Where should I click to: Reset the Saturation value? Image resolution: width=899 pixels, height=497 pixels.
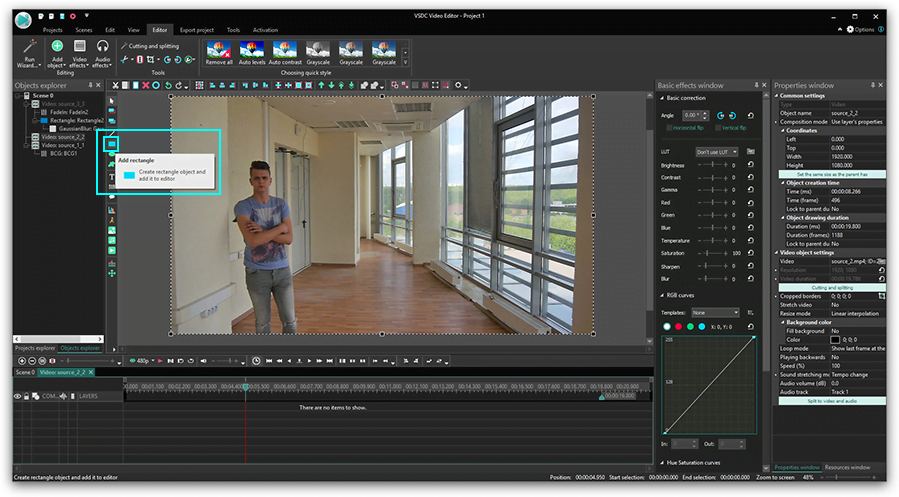click(x=751, y=253)
